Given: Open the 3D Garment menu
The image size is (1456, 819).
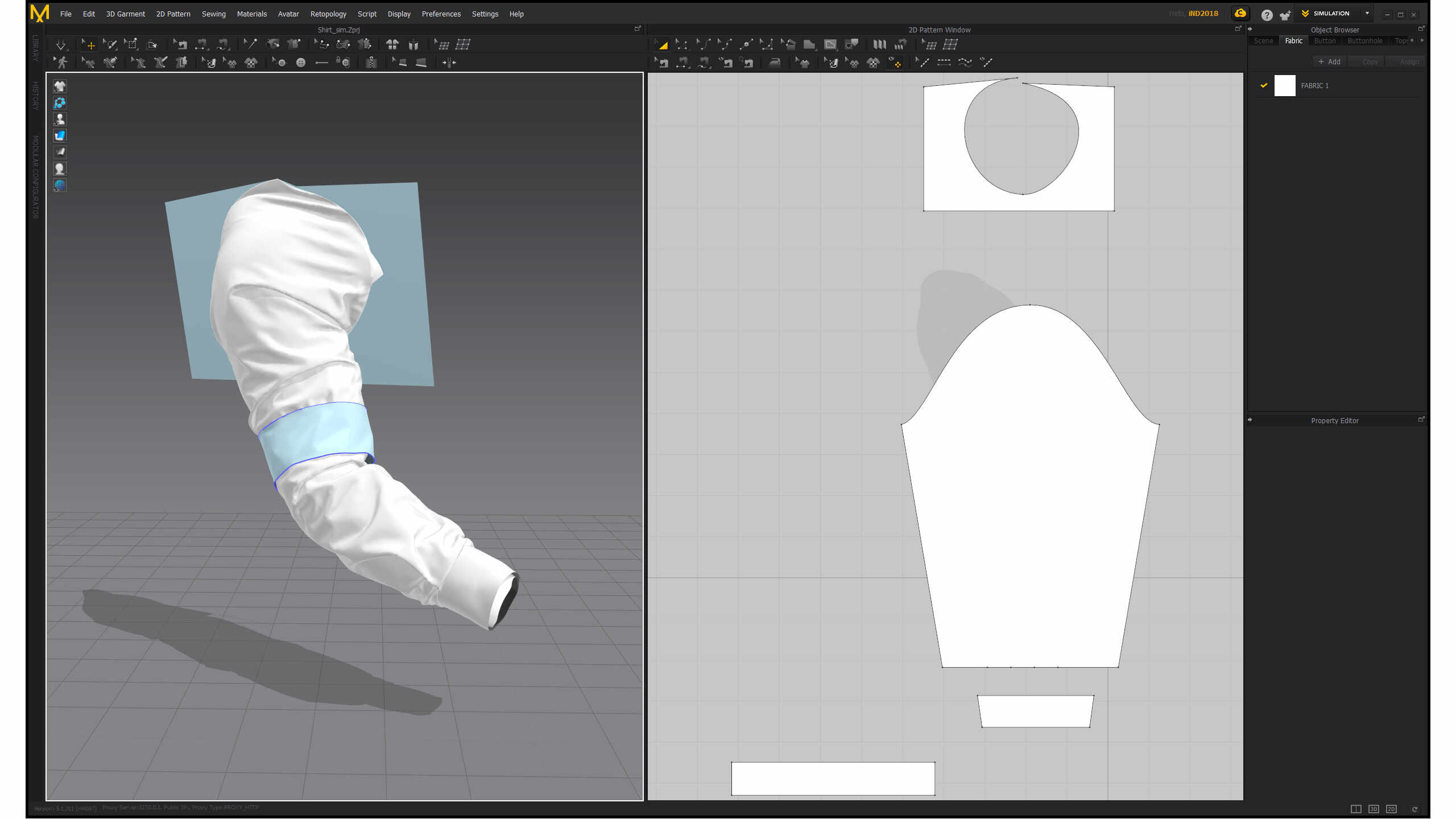Looking at the screenshot, I should [x=125, y=14].
